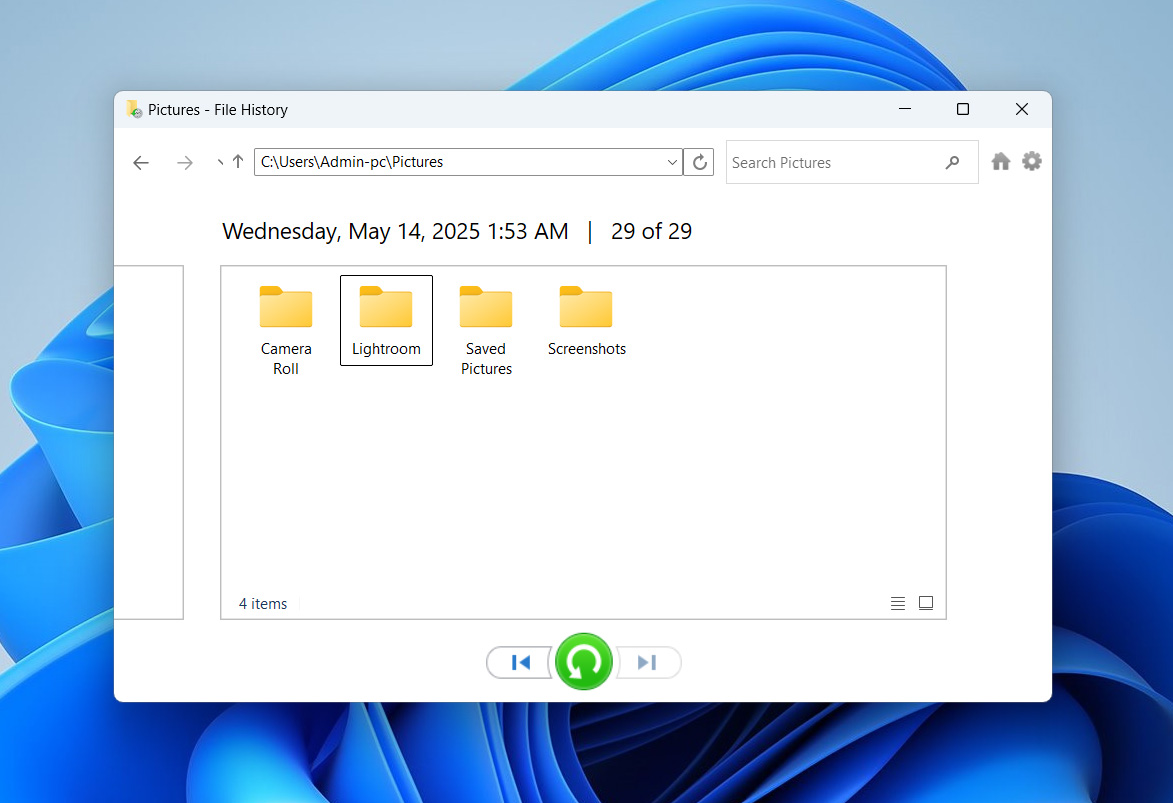Navigate back with the left arrow
This screenshot has width=1173, height=803.
pos(141,163)
